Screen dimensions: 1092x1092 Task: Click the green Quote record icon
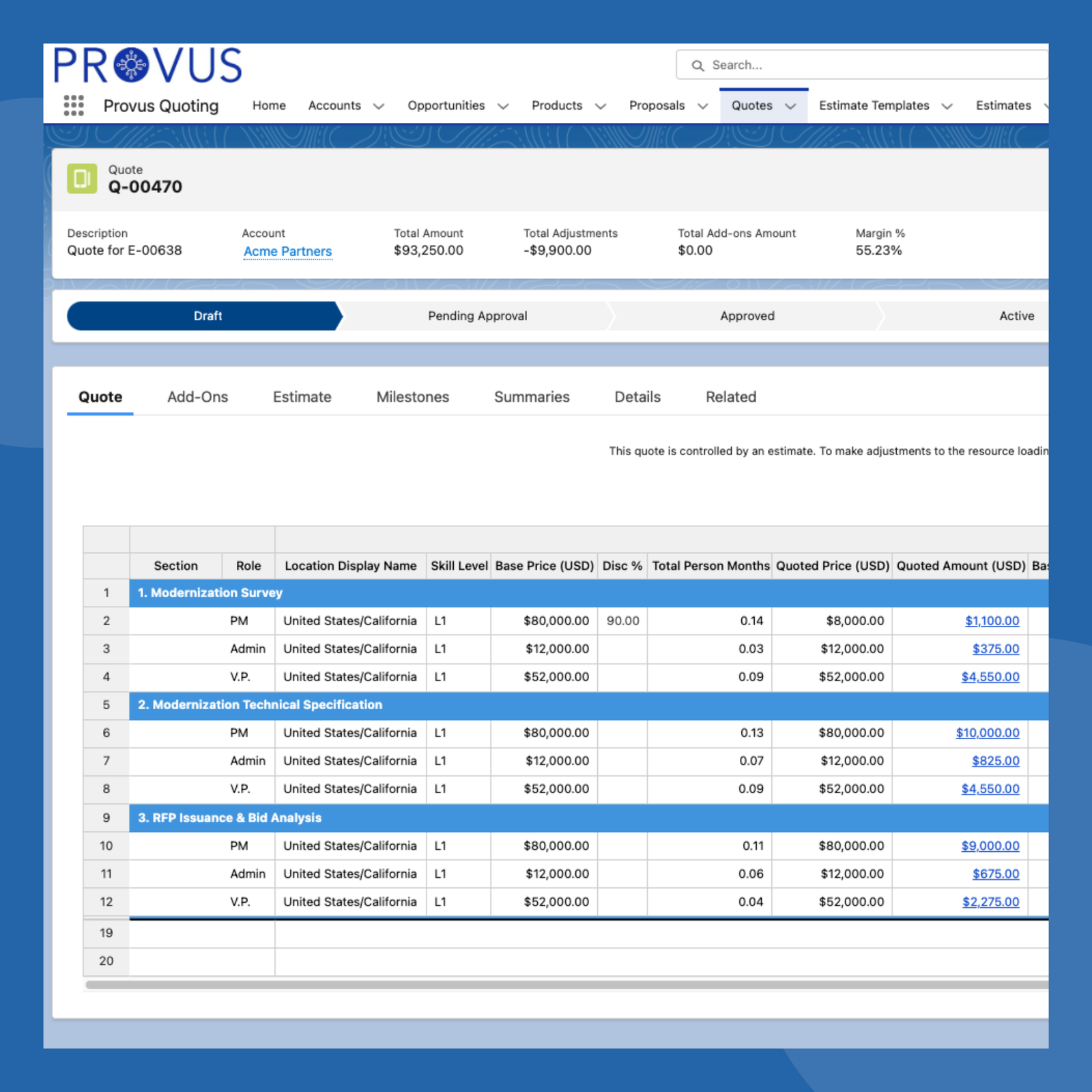point(82,179)
